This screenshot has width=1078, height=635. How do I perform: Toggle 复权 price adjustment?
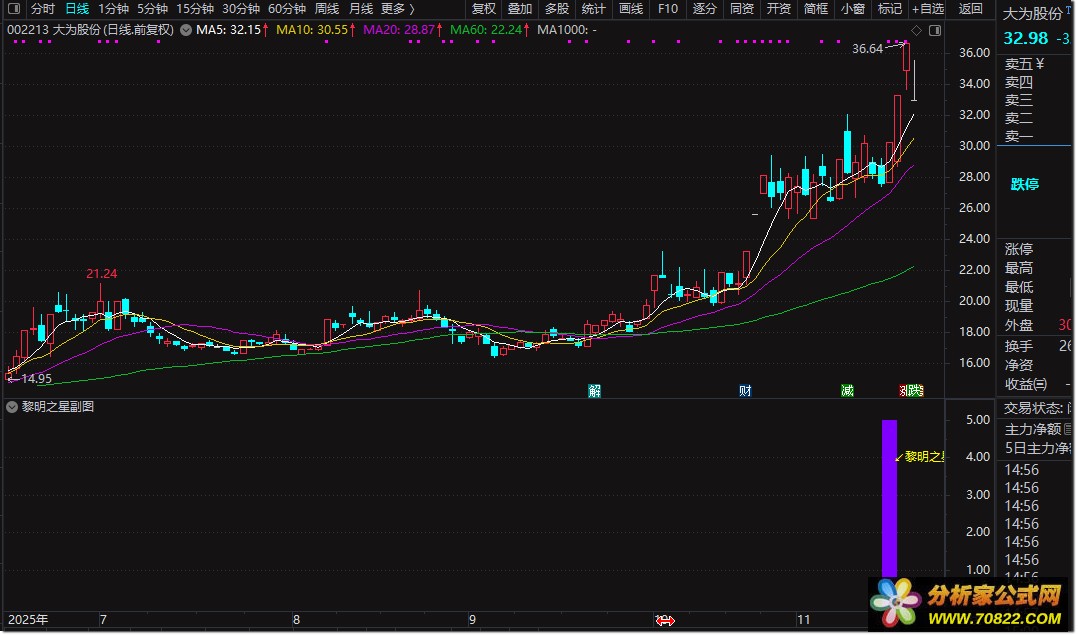click(483, 9)
